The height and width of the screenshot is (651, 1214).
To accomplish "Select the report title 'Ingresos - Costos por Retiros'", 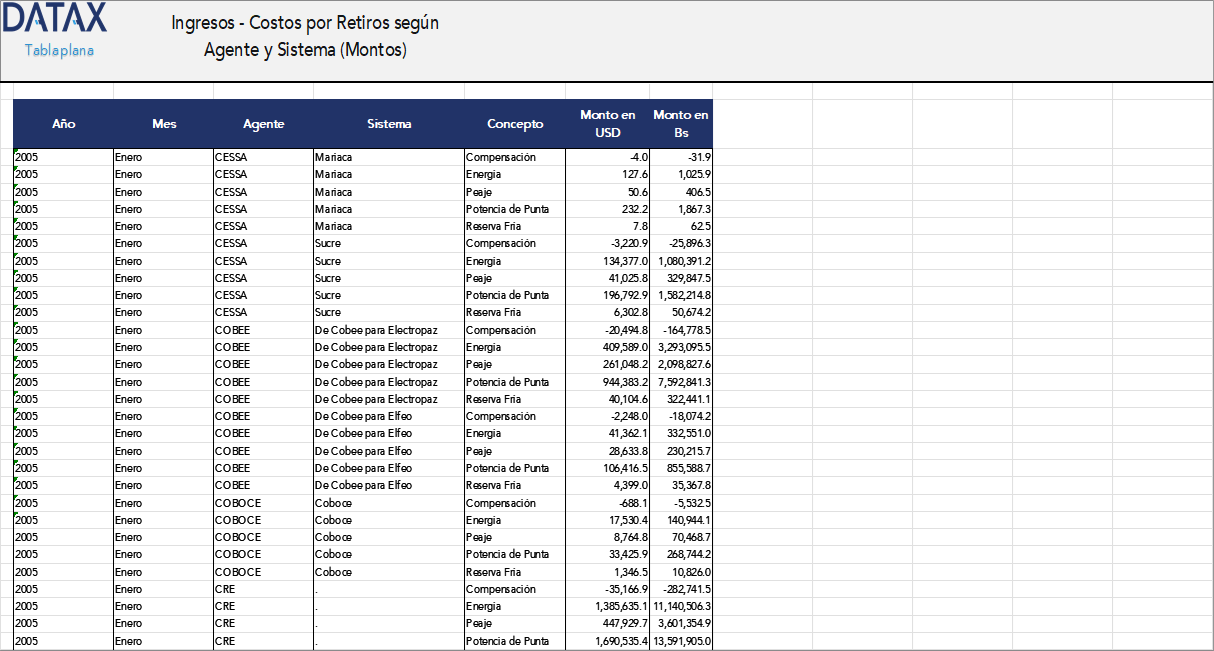I will [304, 23].
